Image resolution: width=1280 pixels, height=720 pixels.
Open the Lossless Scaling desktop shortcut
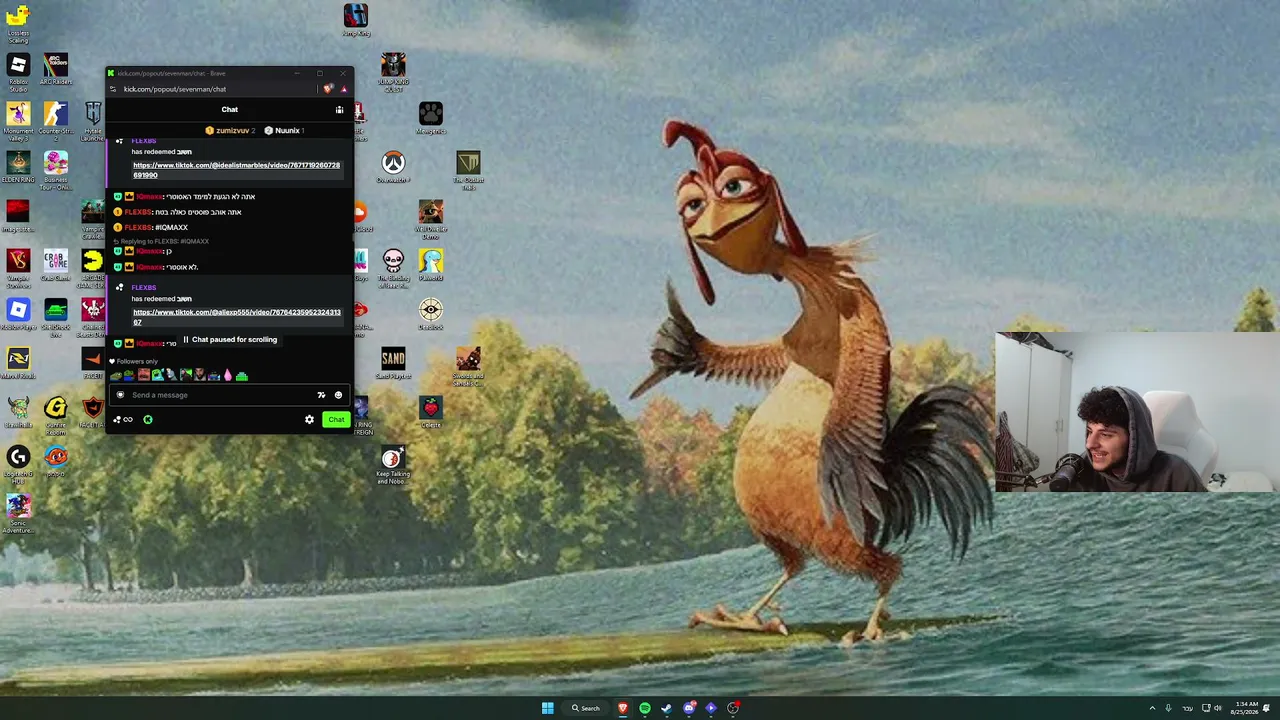(x=18, y=20)
